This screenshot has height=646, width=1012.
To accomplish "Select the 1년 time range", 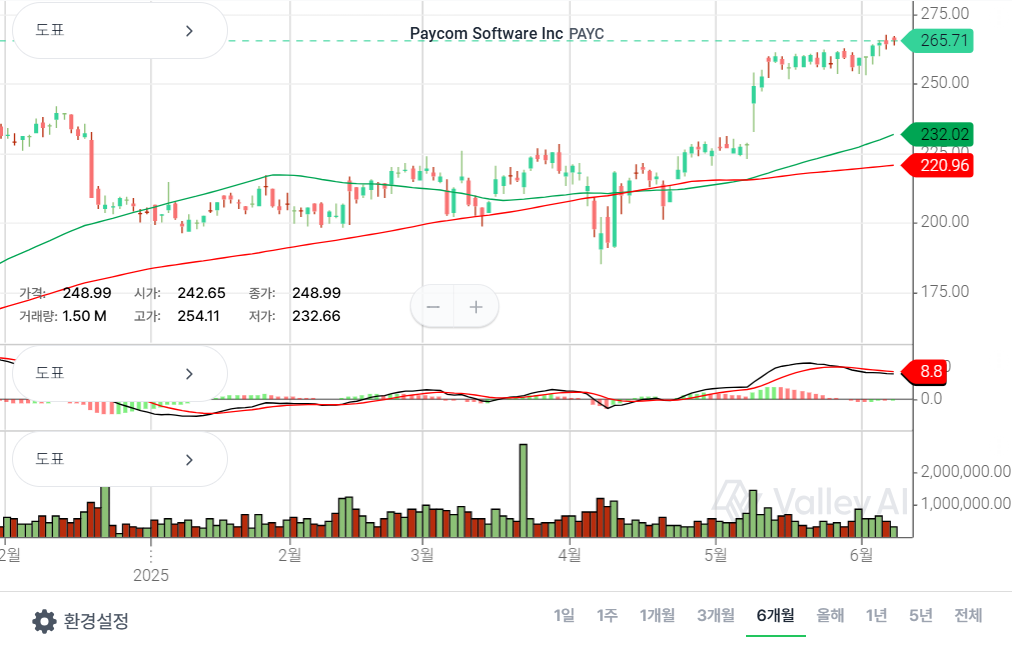I will [x=876, y=615].
